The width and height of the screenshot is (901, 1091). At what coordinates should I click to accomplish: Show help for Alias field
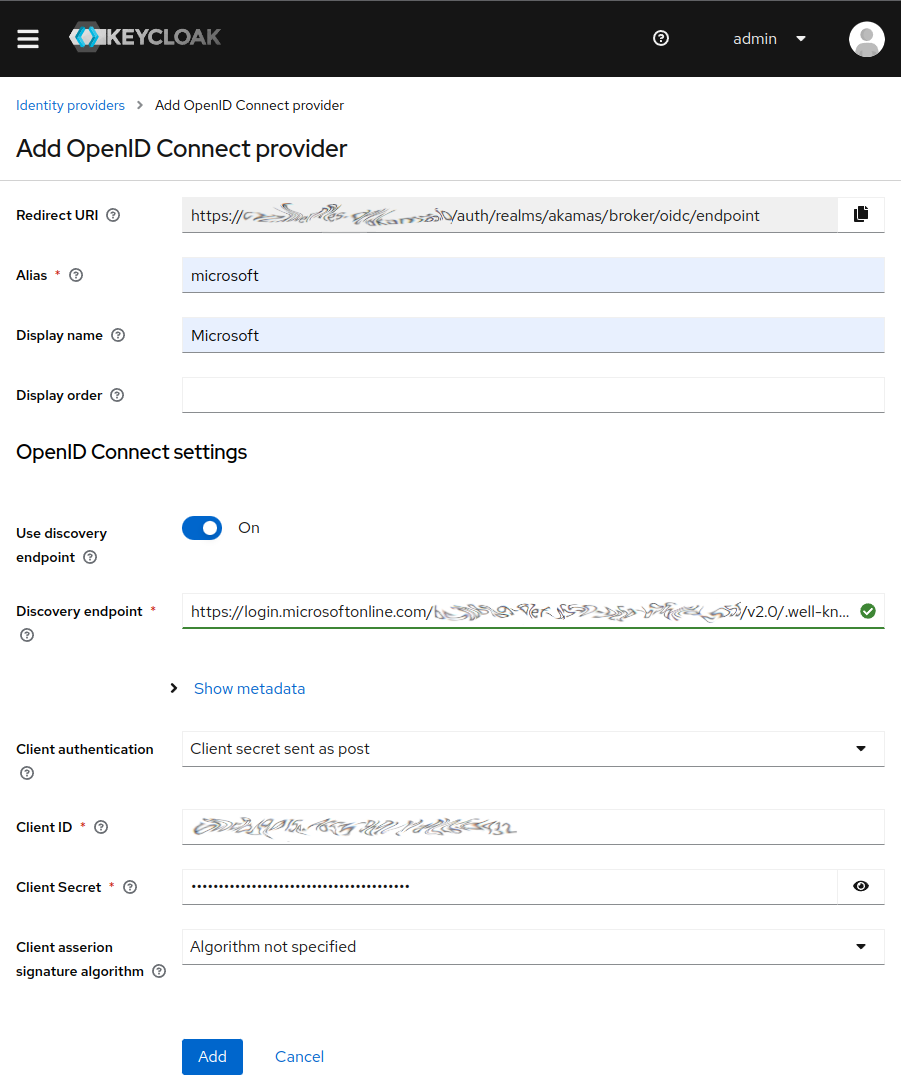coord(76,275)
